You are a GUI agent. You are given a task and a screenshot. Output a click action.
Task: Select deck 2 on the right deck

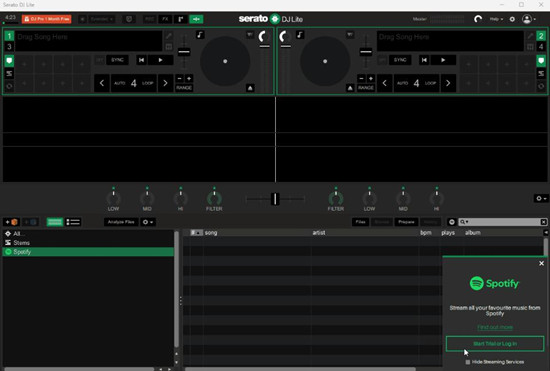pos(541,36)
